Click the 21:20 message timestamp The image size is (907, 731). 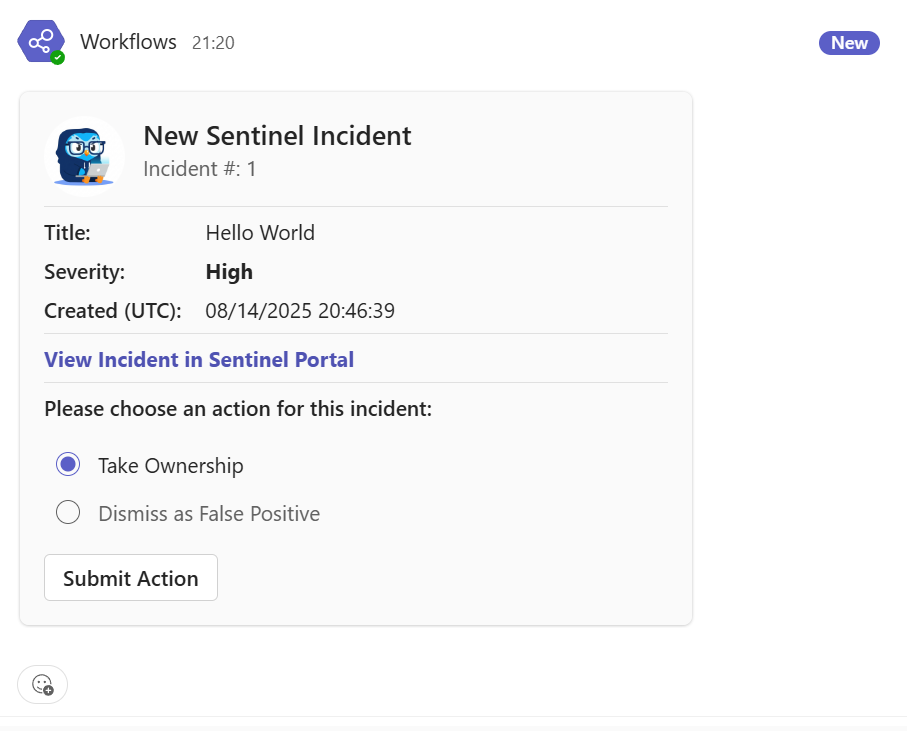coord(213,43)
